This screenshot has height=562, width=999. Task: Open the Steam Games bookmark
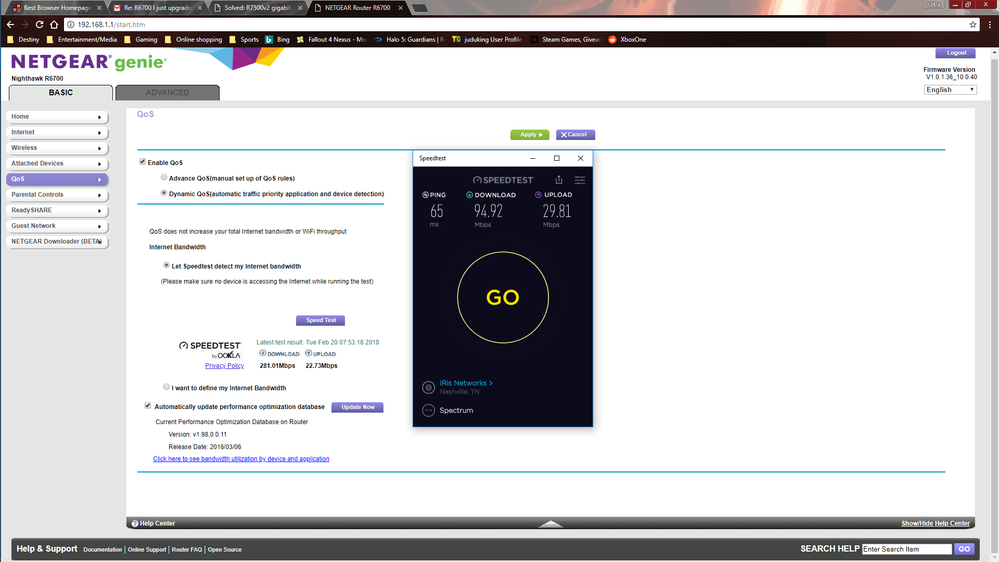click(566, 40)
